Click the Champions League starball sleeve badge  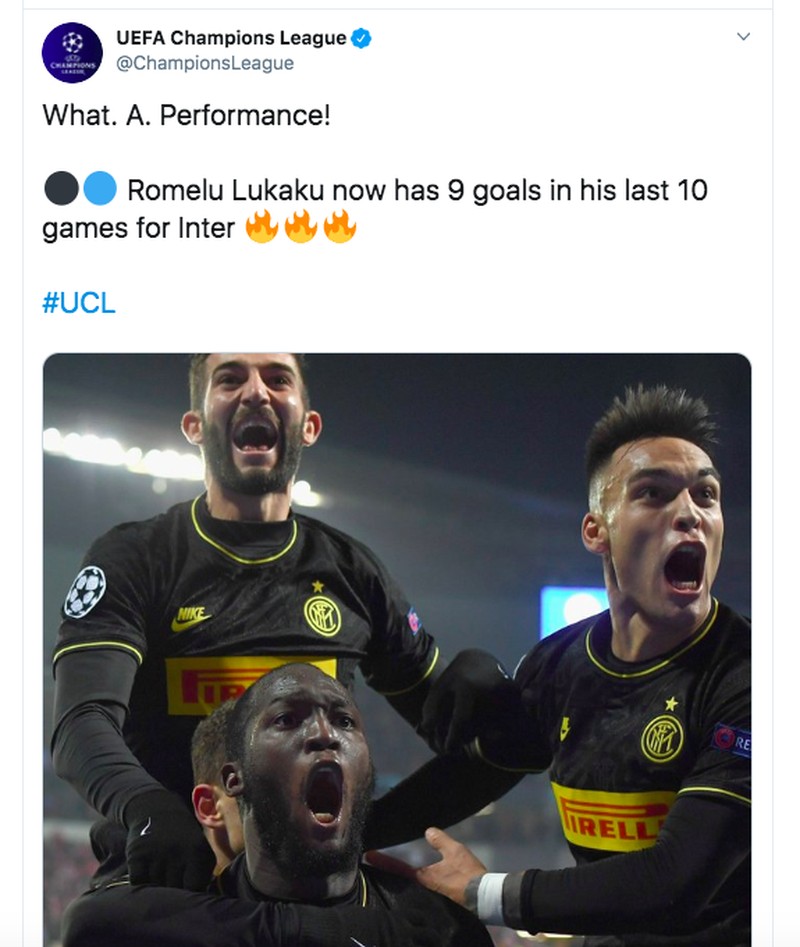(84, 591)
